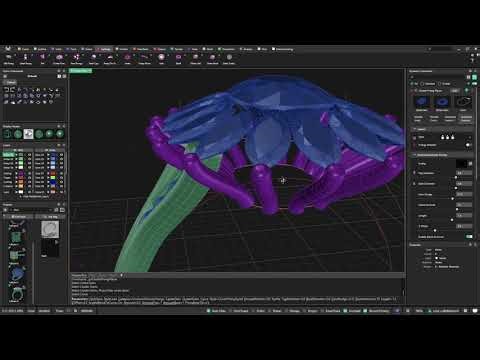Open the ring sketch thumbnail in the lower-left panel
Image resolution: width=480 pixels, height=360 pixels.
point(50,229)
